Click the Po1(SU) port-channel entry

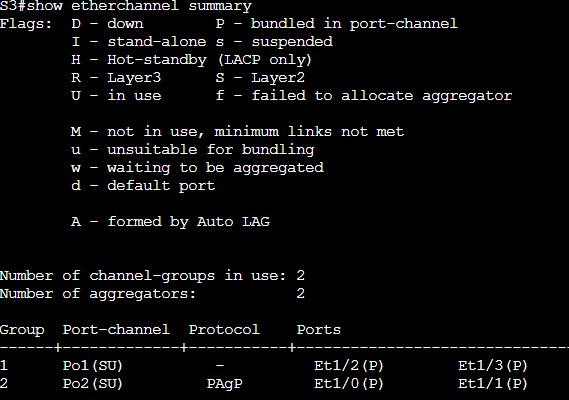pyautogui.click(x=93, y=366)
